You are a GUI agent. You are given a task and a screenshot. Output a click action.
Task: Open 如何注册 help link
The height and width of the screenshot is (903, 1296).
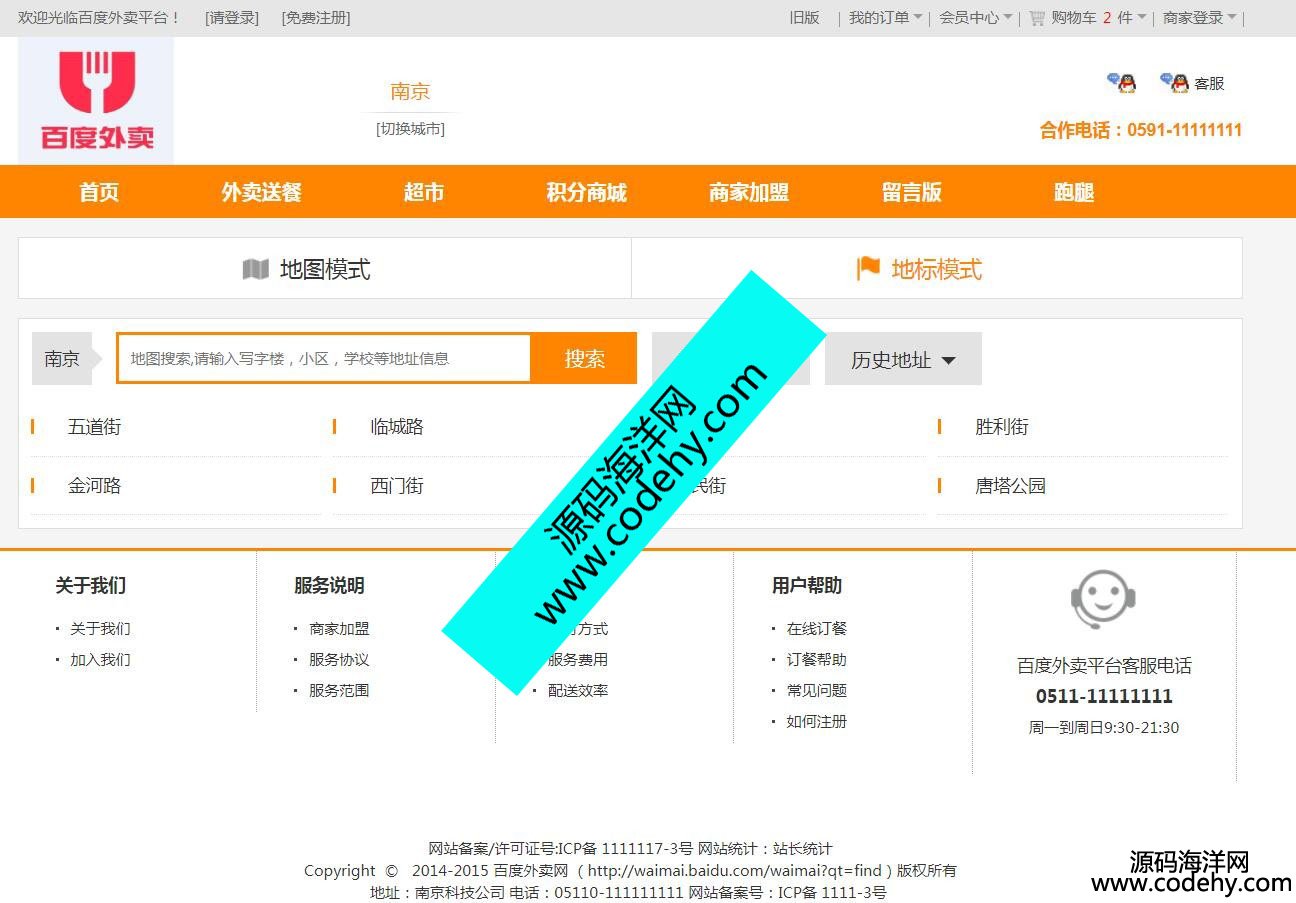tap(816, 722)
